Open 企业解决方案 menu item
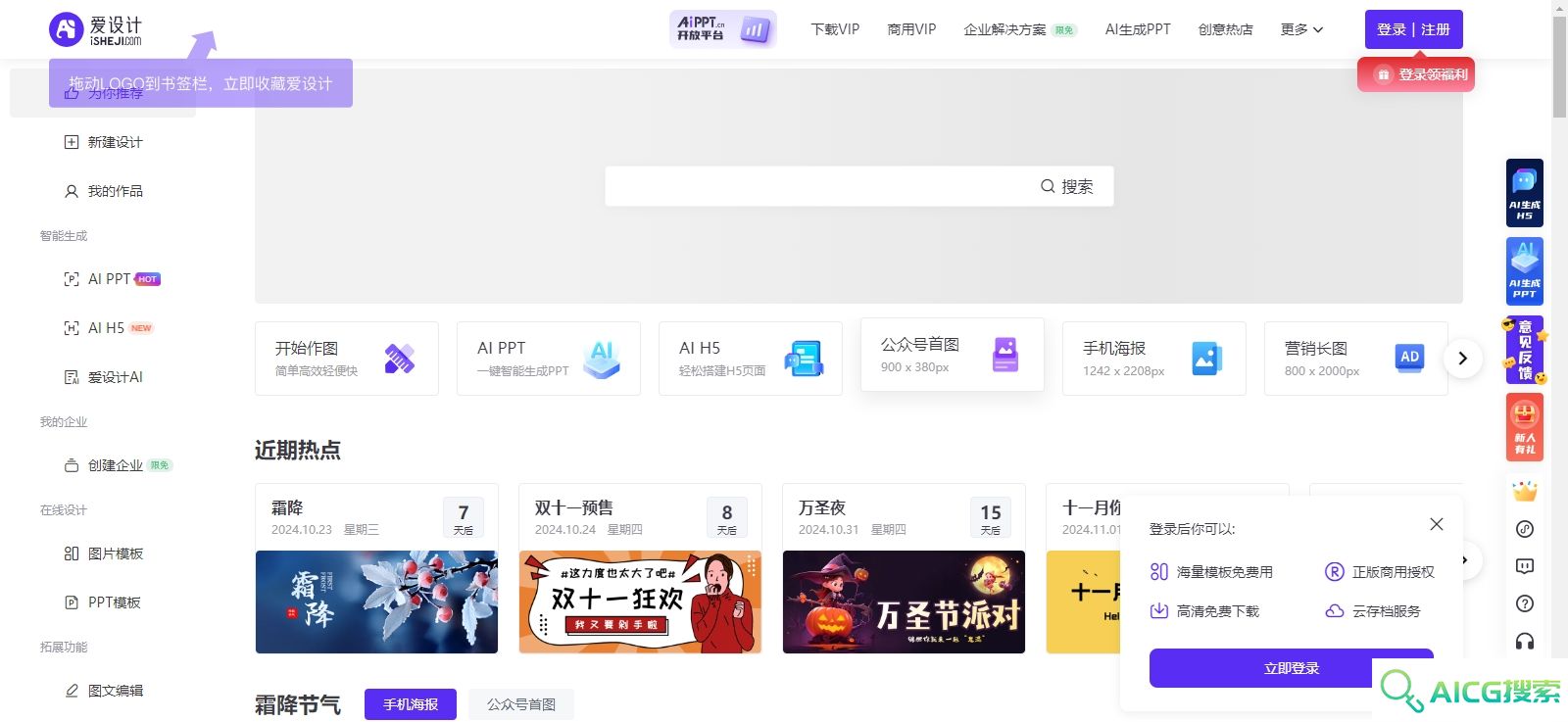The width and height of the screenshot is (1568, 722). (x=1019, y=29)
